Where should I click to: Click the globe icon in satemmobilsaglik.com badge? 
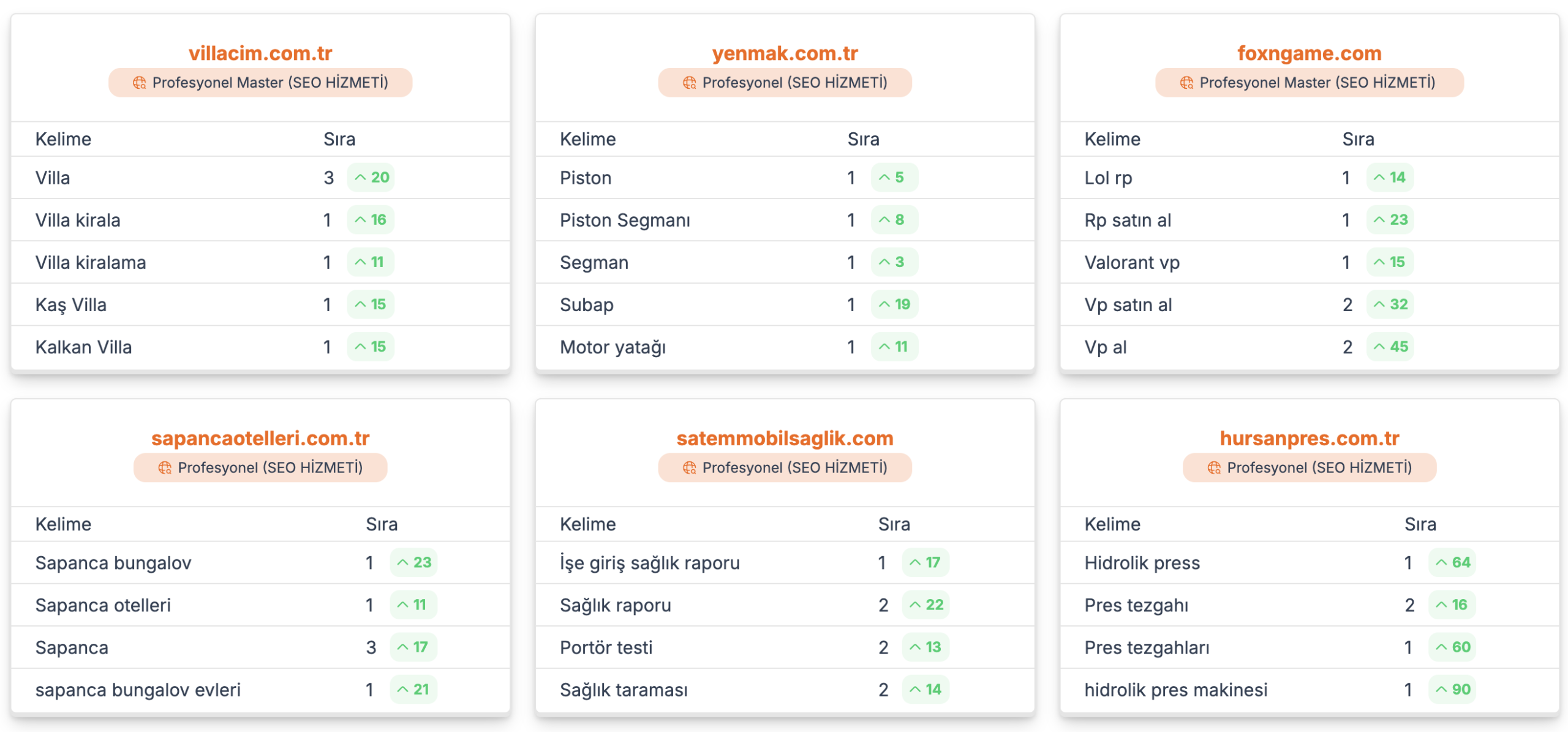[x=689, y=468]
